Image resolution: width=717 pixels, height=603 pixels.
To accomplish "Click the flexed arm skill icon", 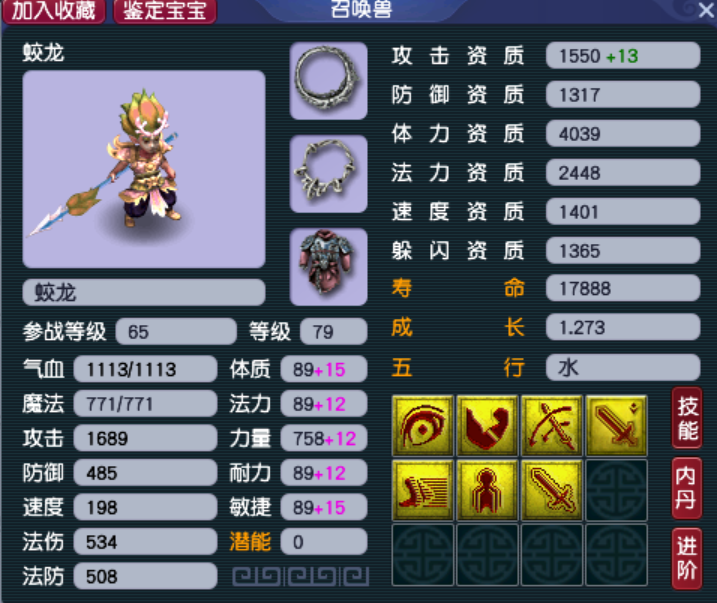I will tap(487, 426).
